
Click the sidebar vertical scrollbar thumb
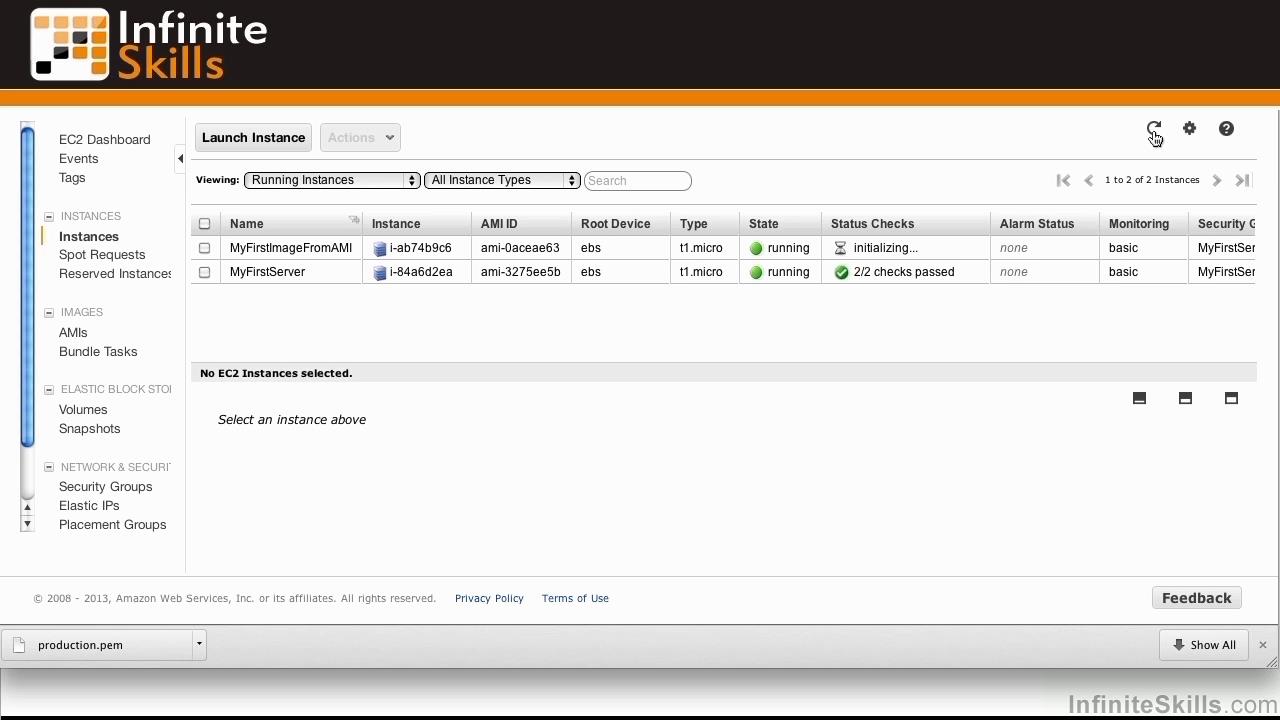[28, 287]
